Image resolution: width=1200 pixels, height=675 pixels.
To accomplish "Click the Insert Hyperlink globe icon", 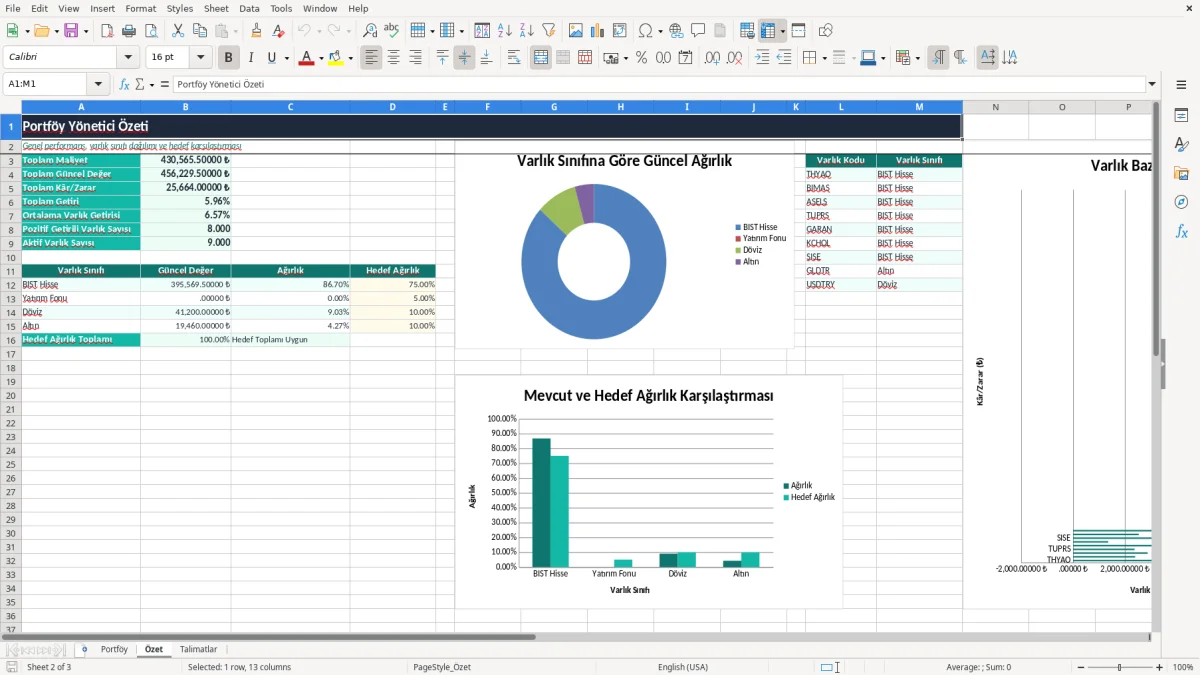I will 676,31.
